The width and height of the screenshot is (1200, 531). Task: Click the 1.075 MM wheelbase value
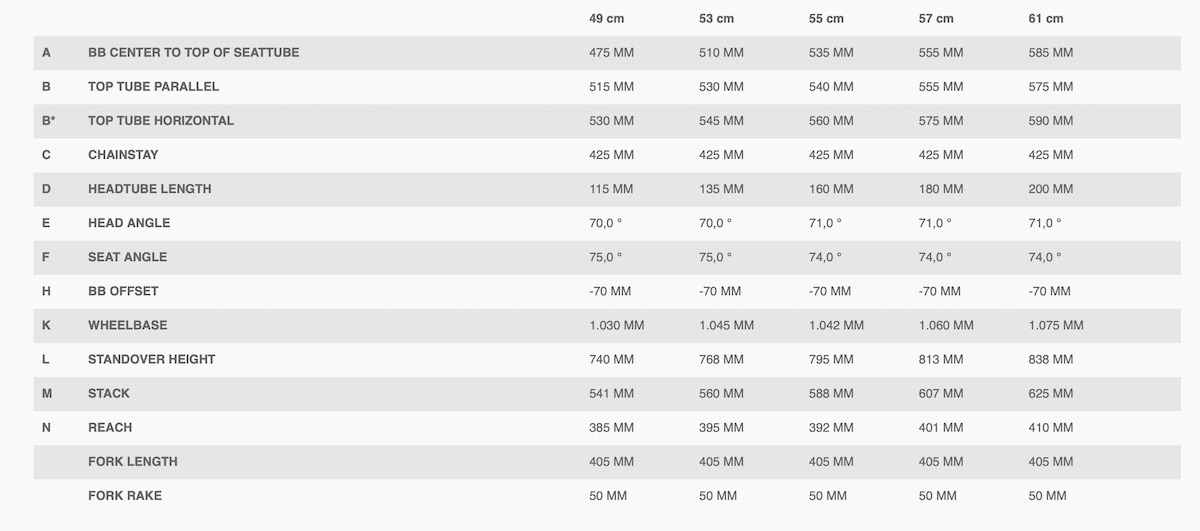(1056, 325)
